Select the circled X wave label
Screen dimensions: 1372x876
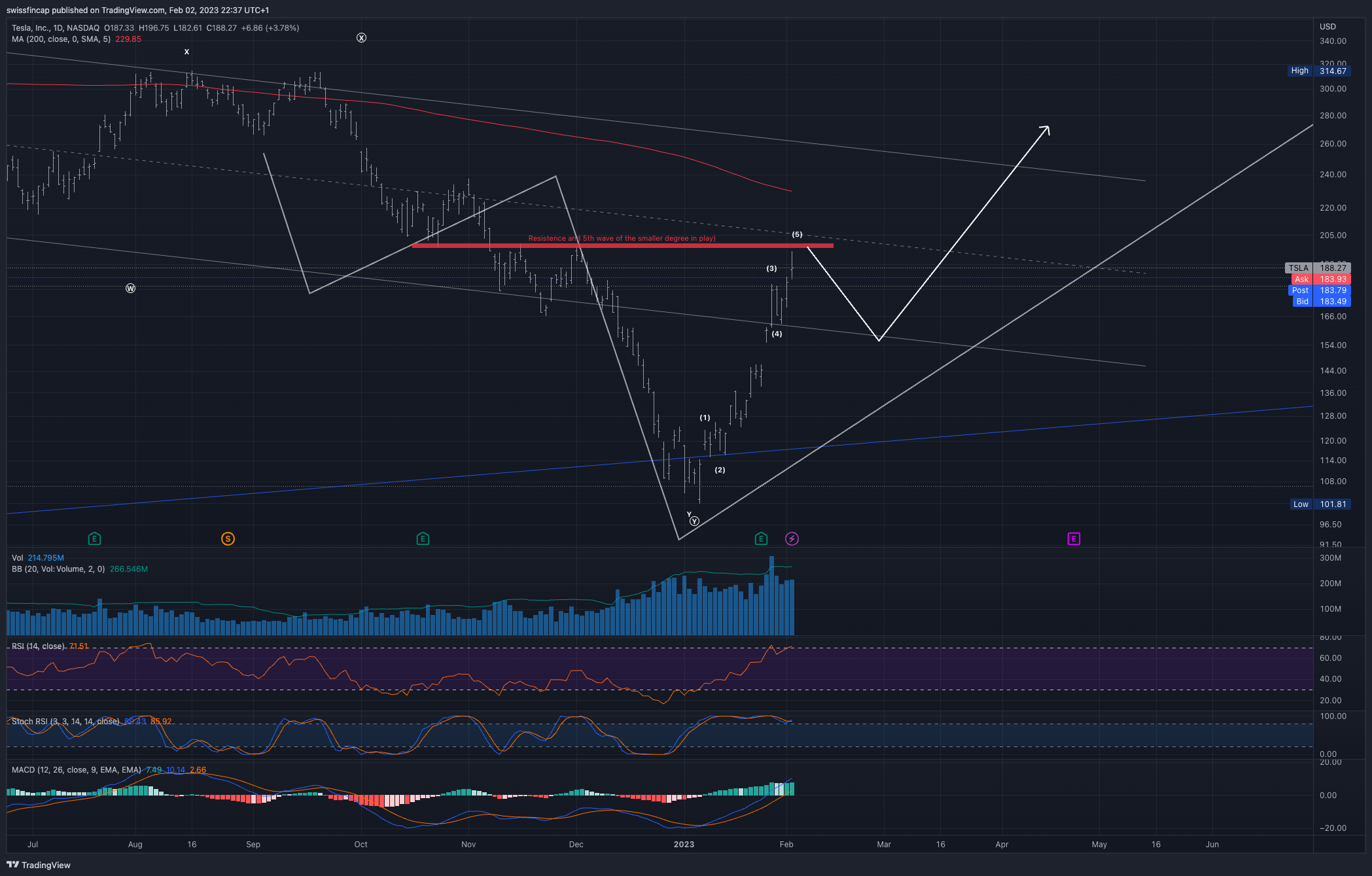coord(361,38)
